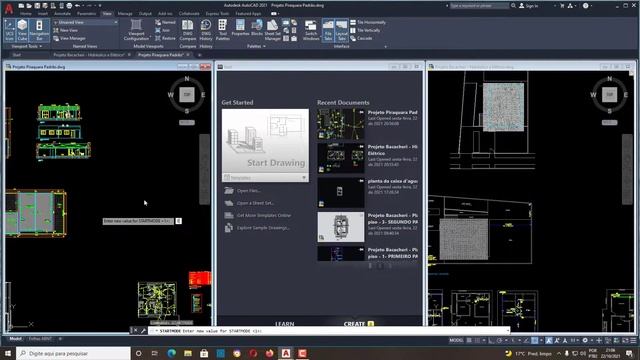Toggle the UCS Icon button
This screenshot has height=360, width=640.
pyautogui.click(x=9, y=30)
